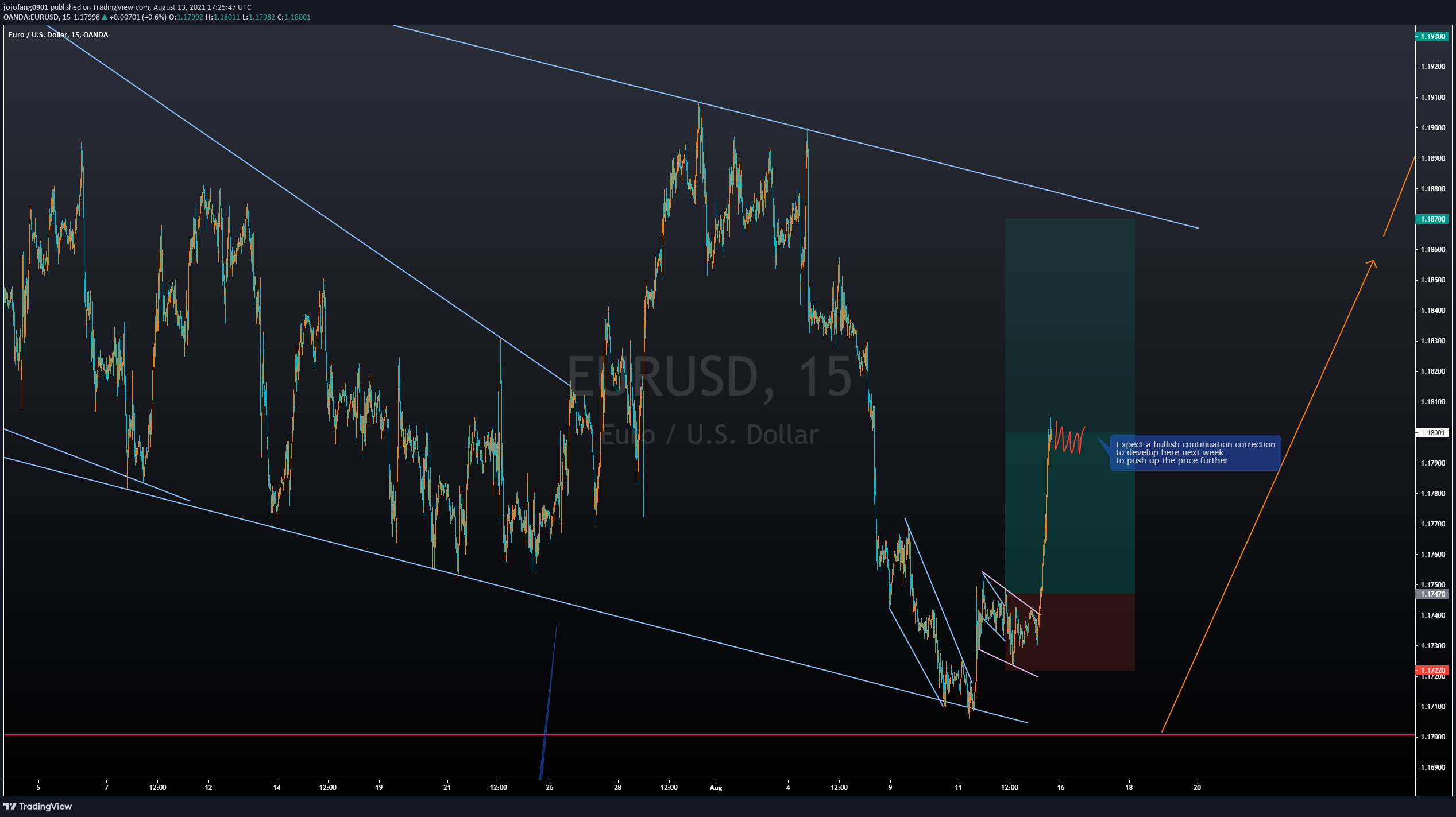1456x817 pixels.
Task: Click the 1.17900 price axis label
Action: (1432, 463)
